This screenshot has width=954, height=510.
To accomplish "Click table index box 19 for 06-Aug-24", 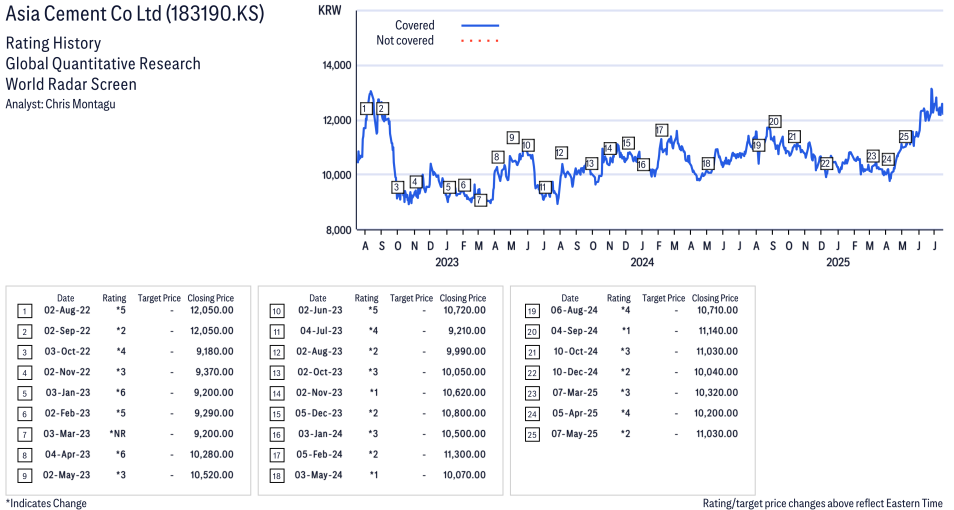I will (532, 312).
